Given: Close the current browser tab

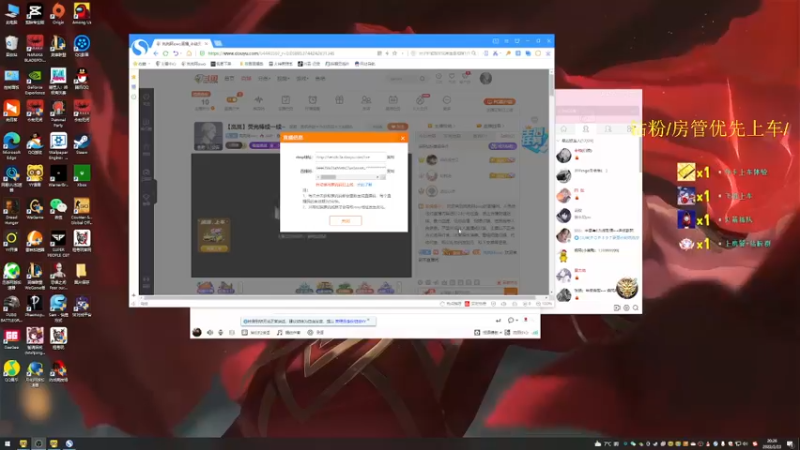Looking at the screenshot, I should (x=206, y=43).
